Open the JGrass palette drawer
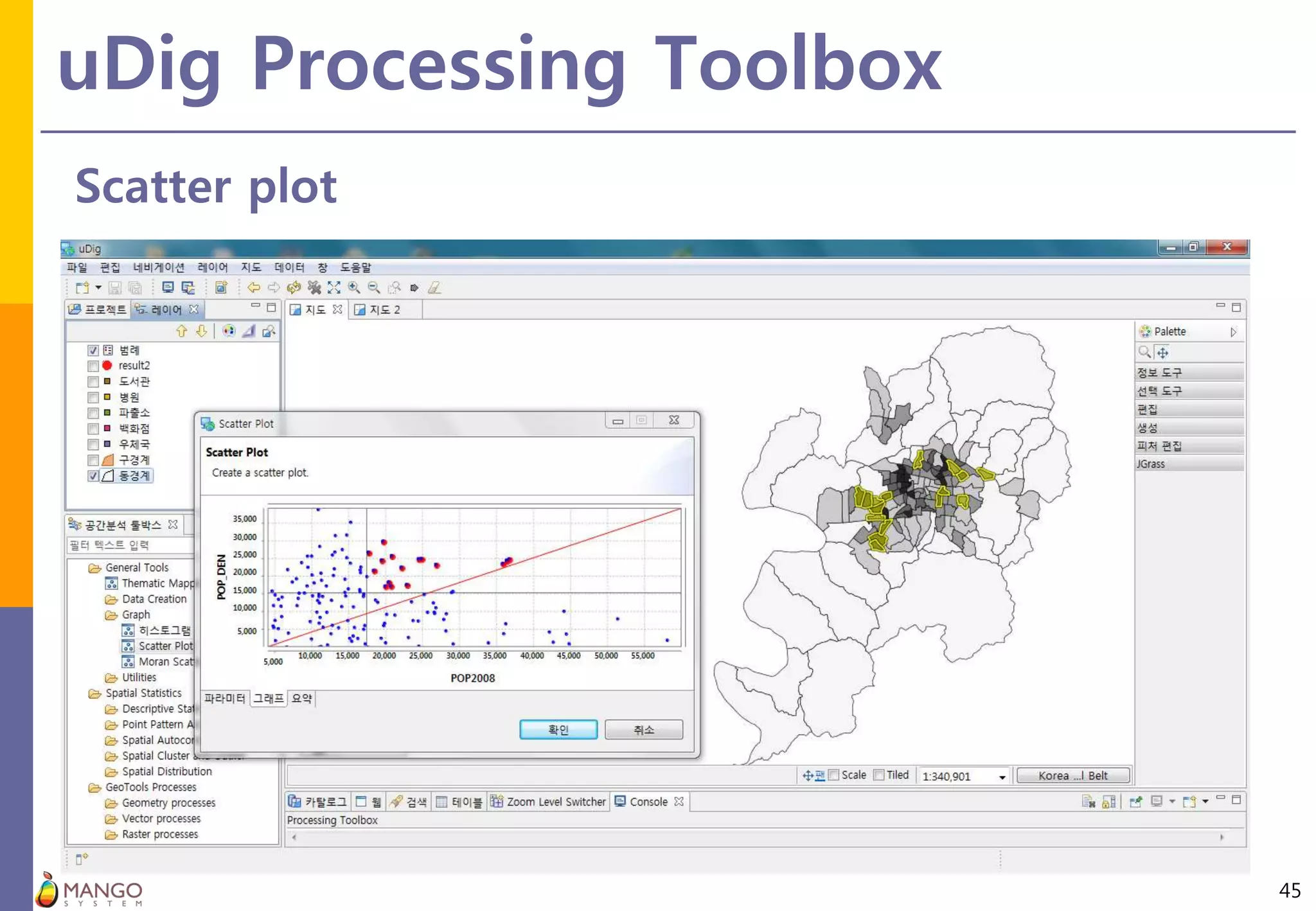This screenshot has height=911, width=1316. click(x=1189, y=464)
